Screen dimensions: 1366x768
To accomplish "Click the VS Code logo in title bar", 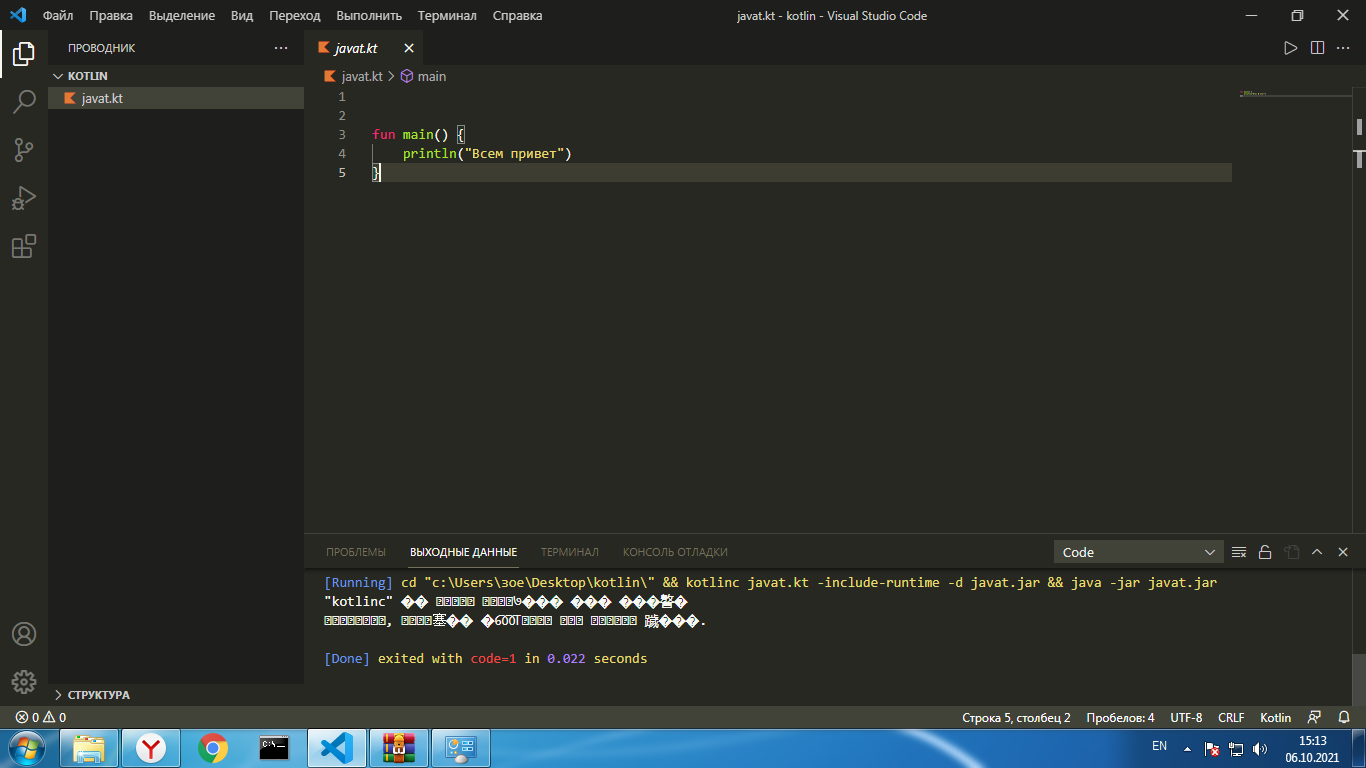I will pos(17,15).
